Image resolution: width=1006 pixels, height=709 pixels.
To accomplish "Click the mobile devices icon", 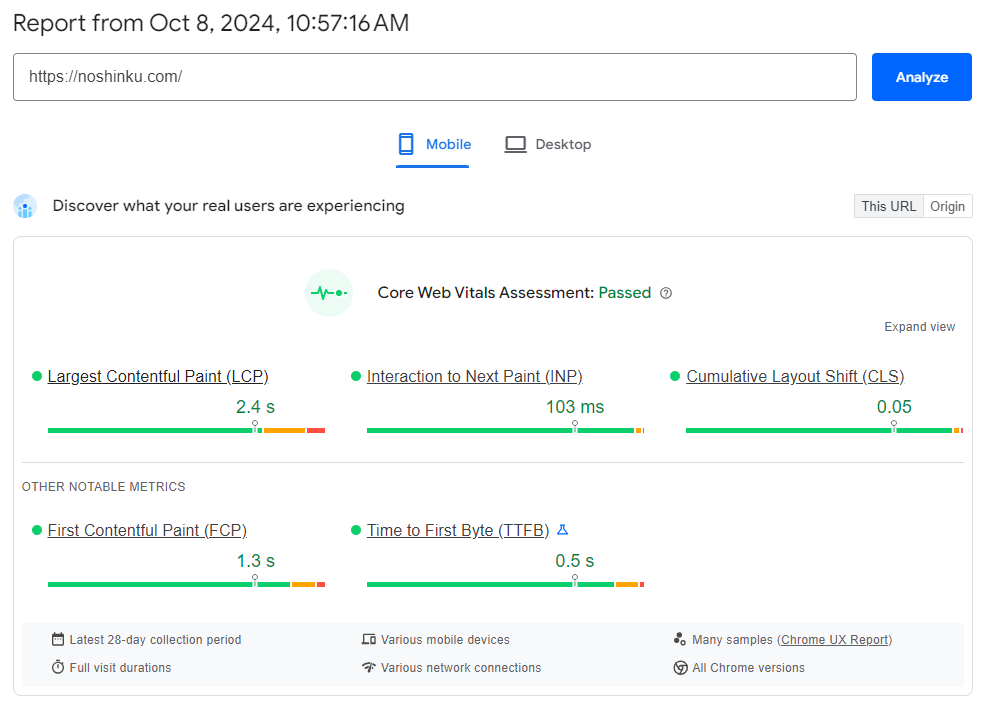I will click(x=369, y=639).
